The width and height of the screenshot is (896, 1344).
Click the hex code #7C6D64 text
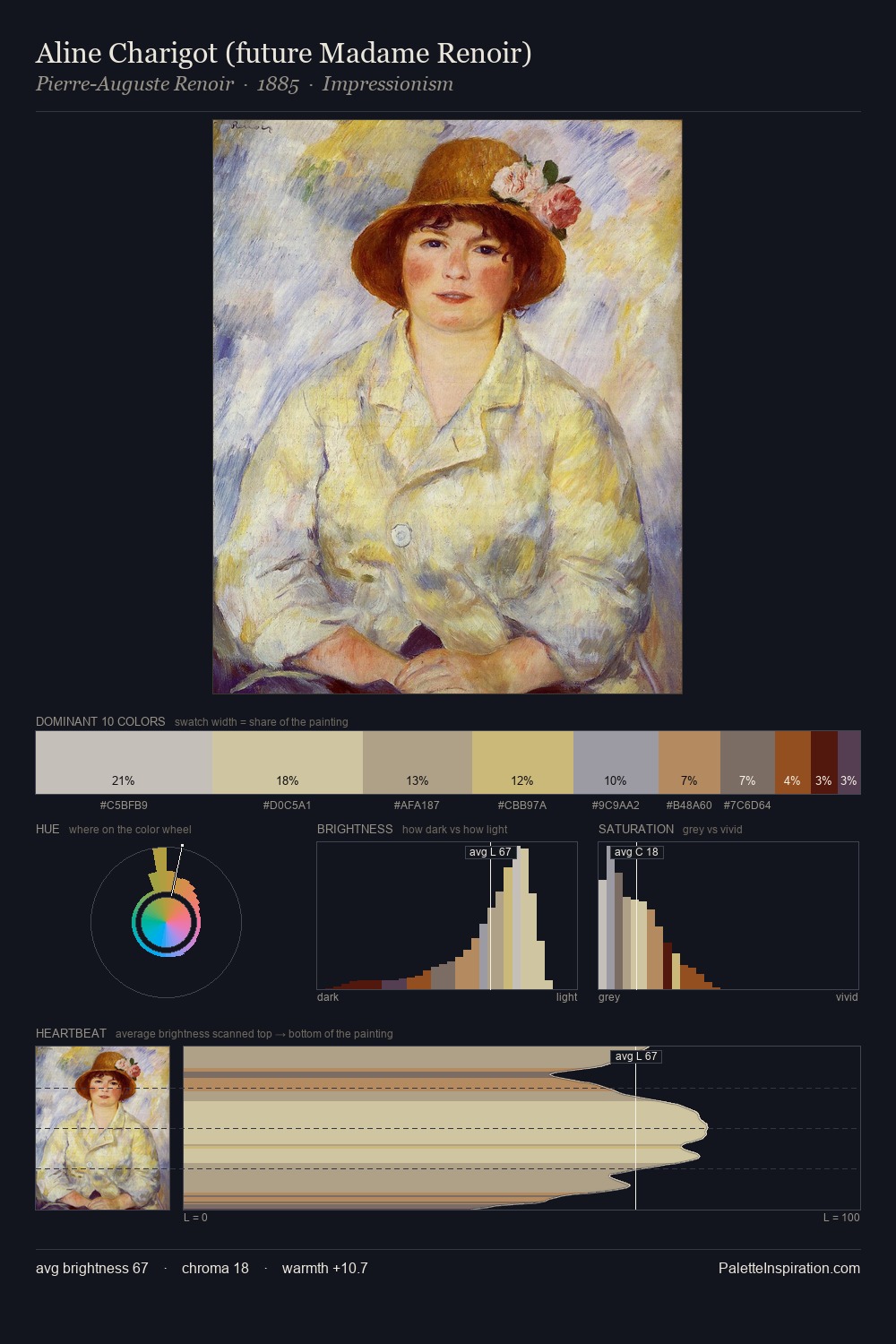[747, 806]
